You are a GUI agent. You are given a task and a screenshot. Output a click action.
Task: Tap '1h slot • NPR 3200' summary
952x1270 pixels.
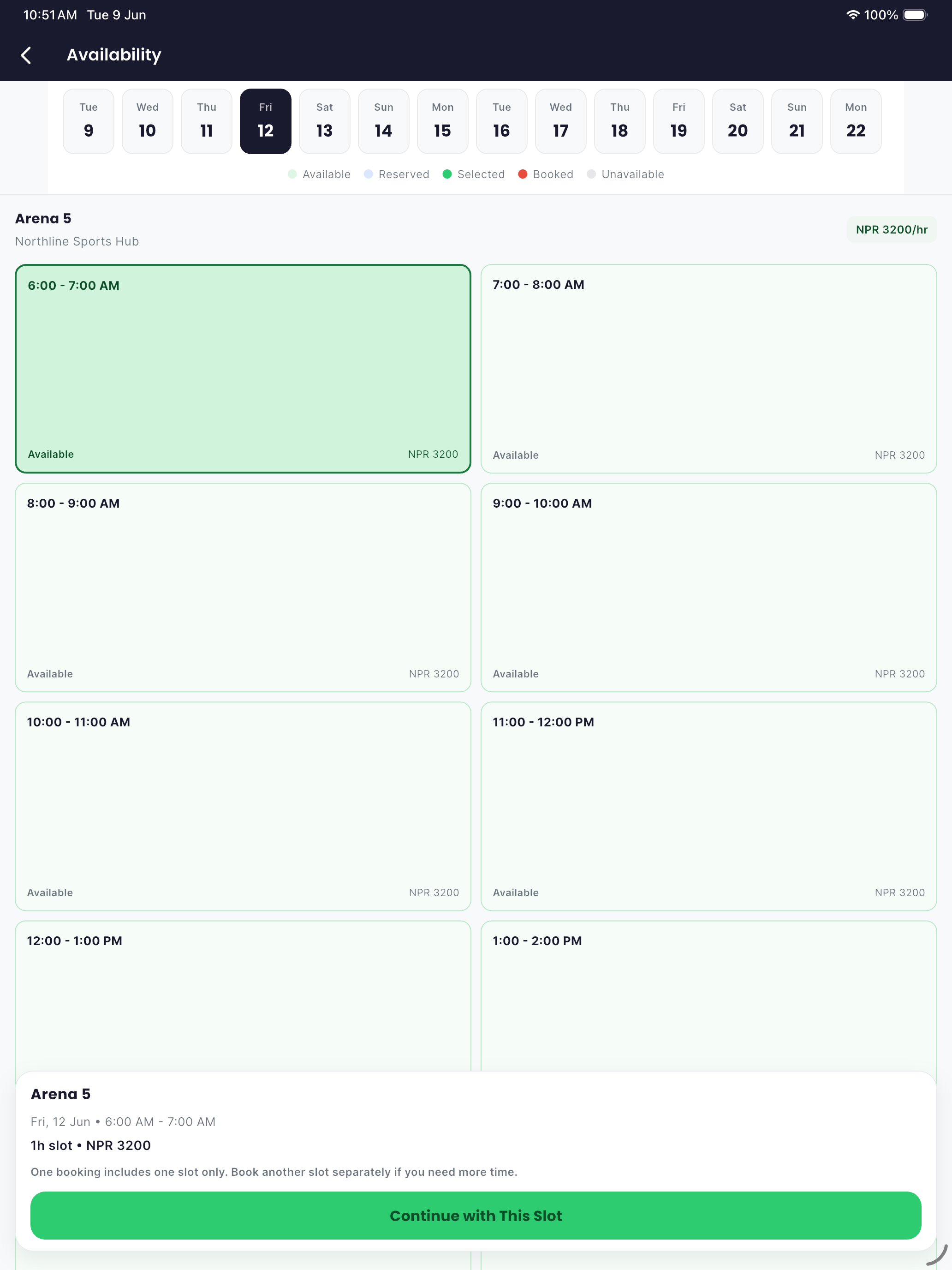(91, 1145)
